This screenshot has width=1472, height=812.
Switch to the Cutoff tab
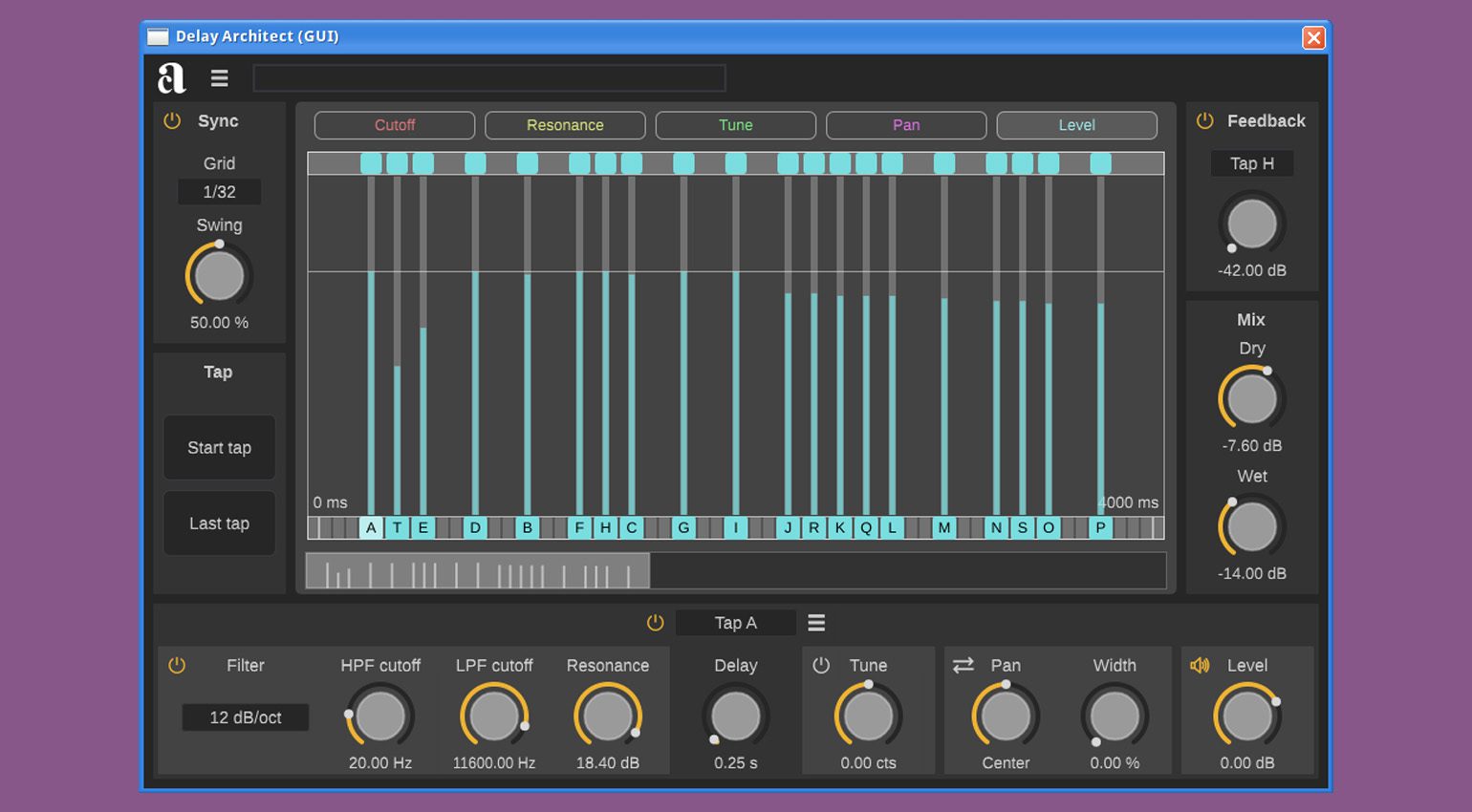click(x=395, y=125)
